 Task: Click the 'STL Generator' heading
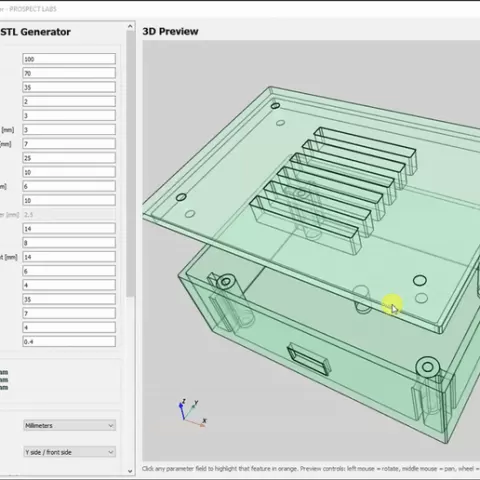click(x=35, y=32)
